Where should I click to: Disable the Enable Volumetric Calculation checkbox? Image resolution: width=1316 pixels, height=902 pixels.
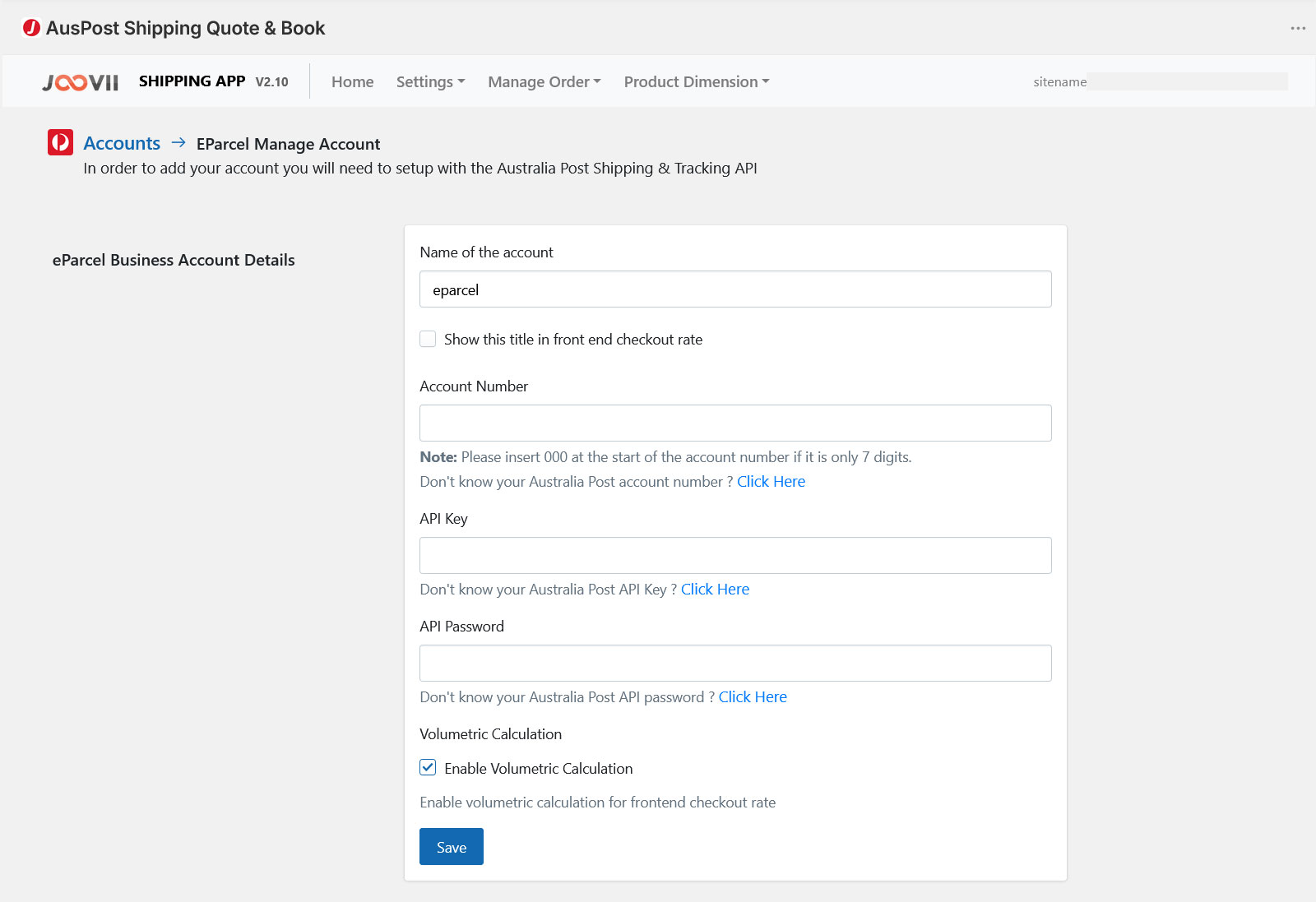[x=428, y=768]
